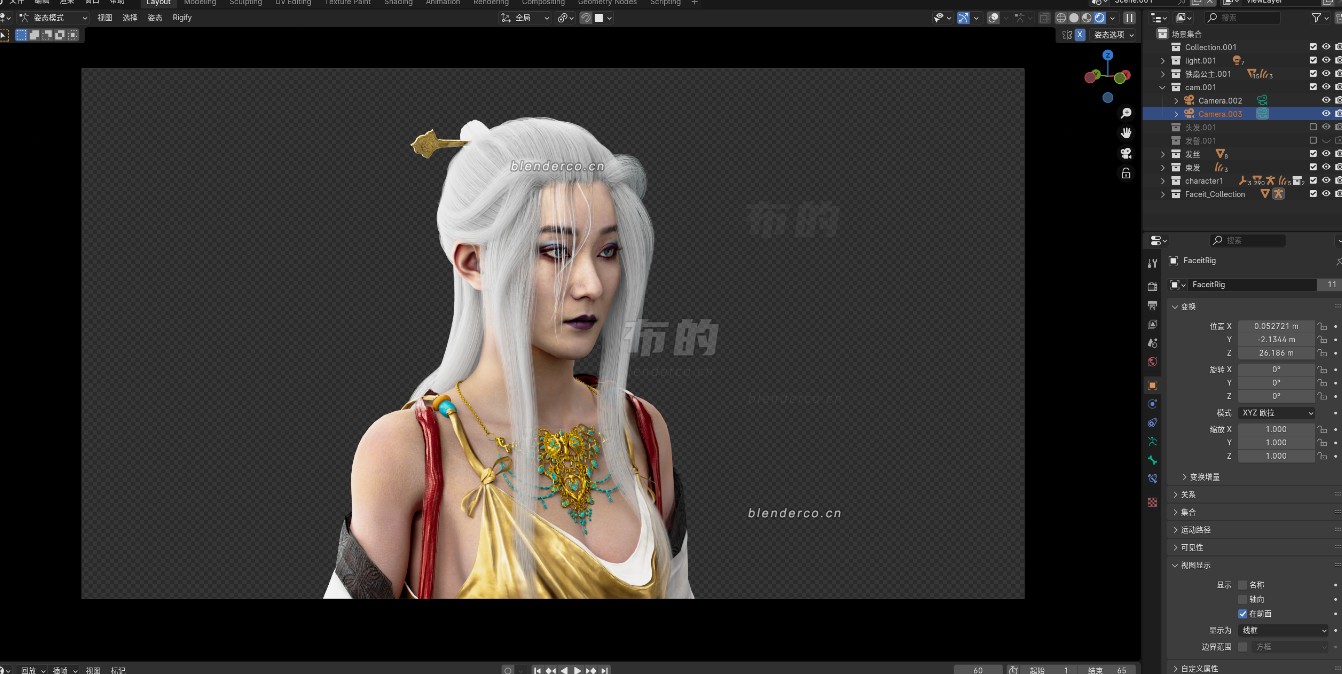The image size is (1342, 674).
Task: Uncheck exclude checkbox for Collection.001
Action: 1313,47
